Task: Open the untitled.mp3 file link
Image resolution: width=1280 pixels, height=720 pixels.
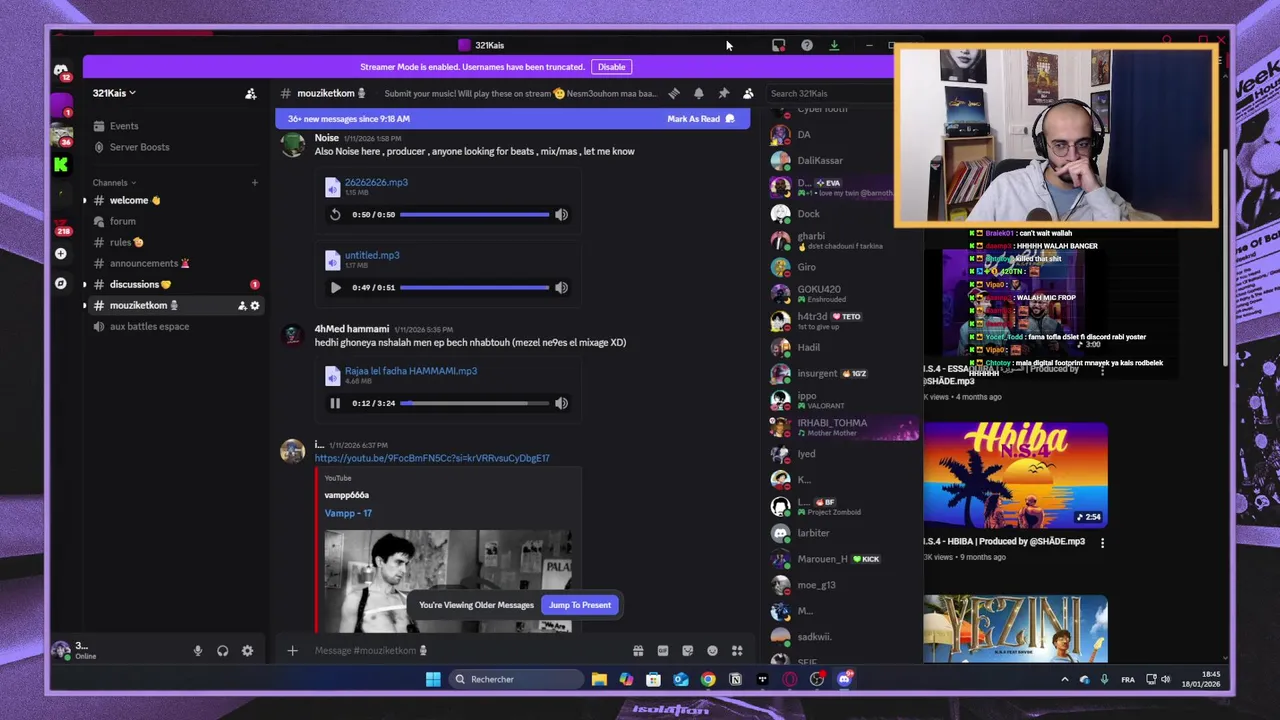Action: click(x=372, y=256)
